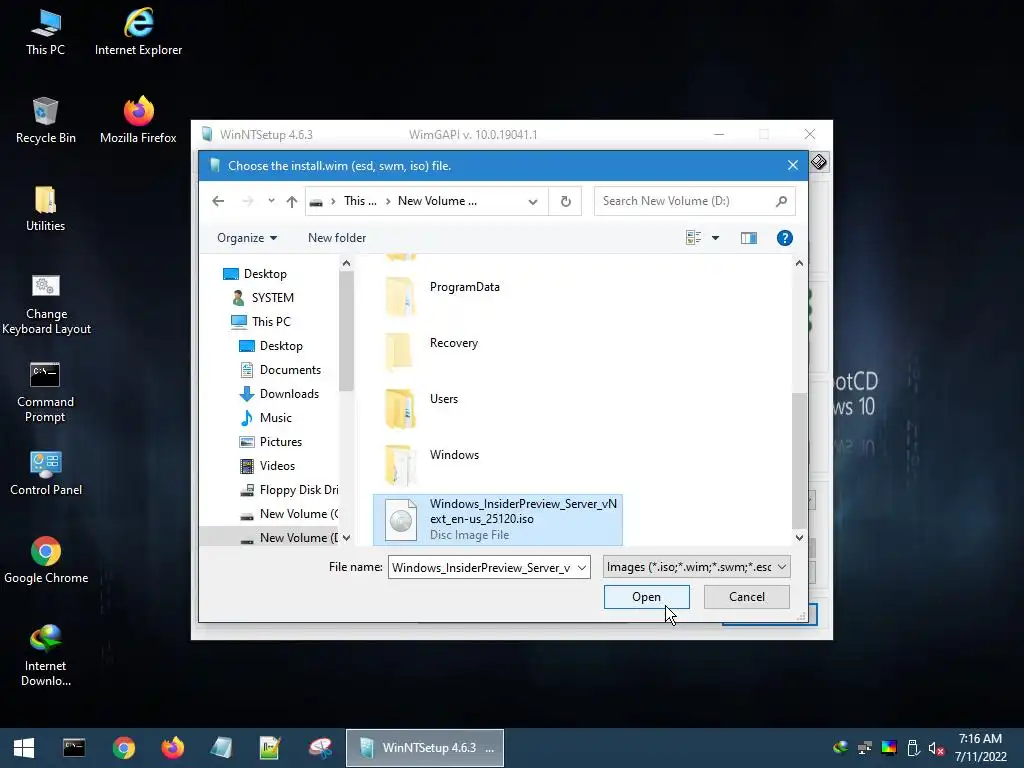Select Floppy Disk Drive in navigation pane

click(289, 490)
